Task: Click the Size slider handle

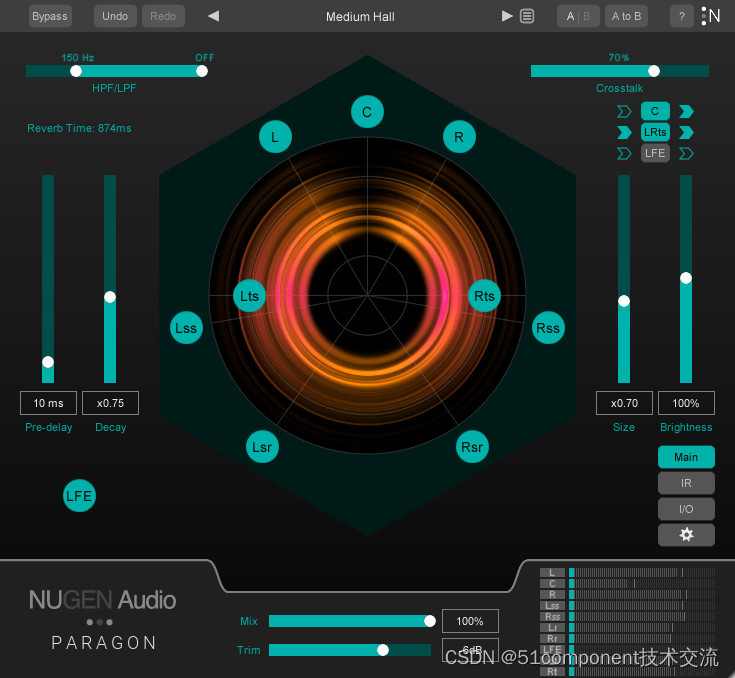Action: click(x=624, y=301)
